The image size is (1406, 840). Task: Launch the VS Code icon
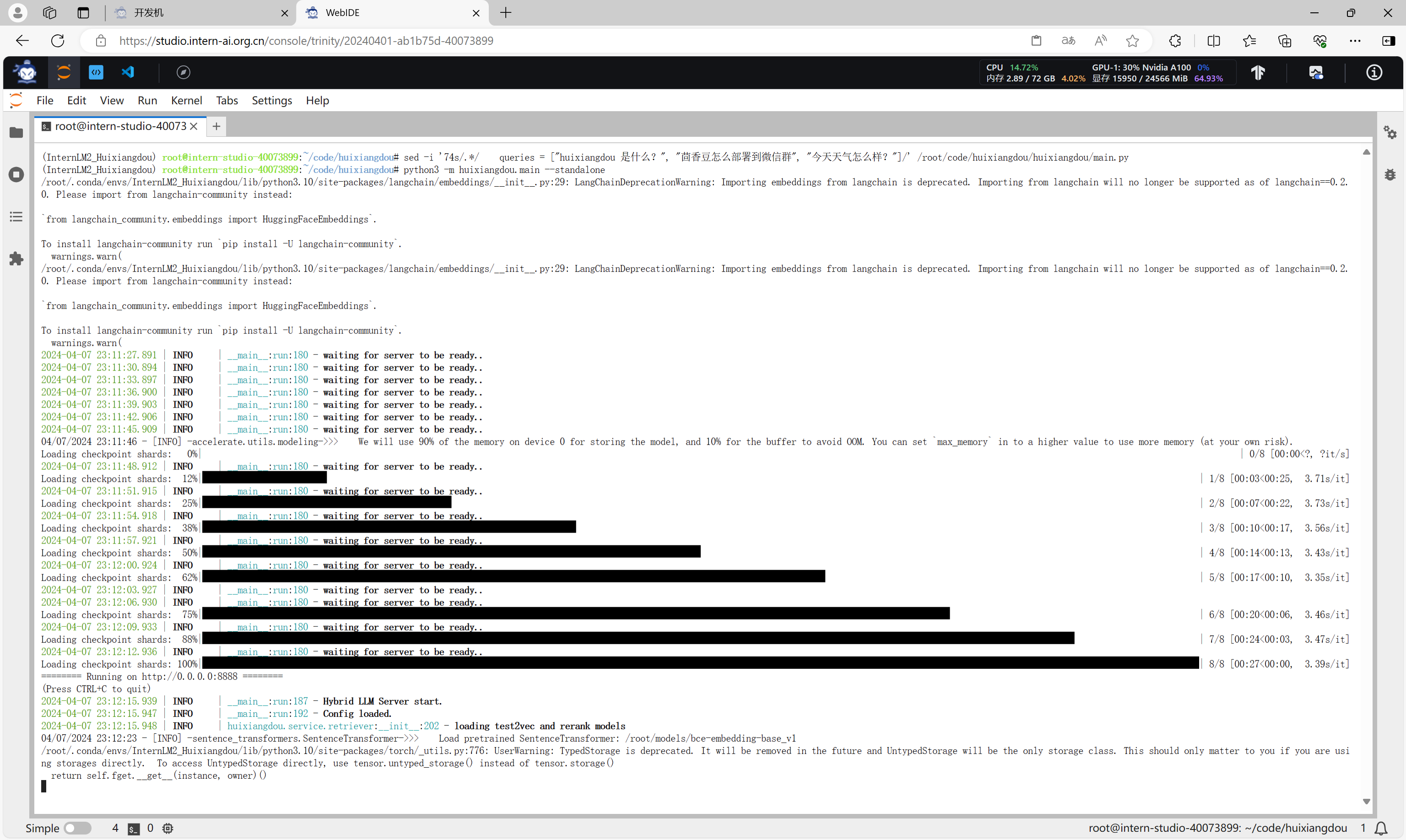click(x=128, y=72)
